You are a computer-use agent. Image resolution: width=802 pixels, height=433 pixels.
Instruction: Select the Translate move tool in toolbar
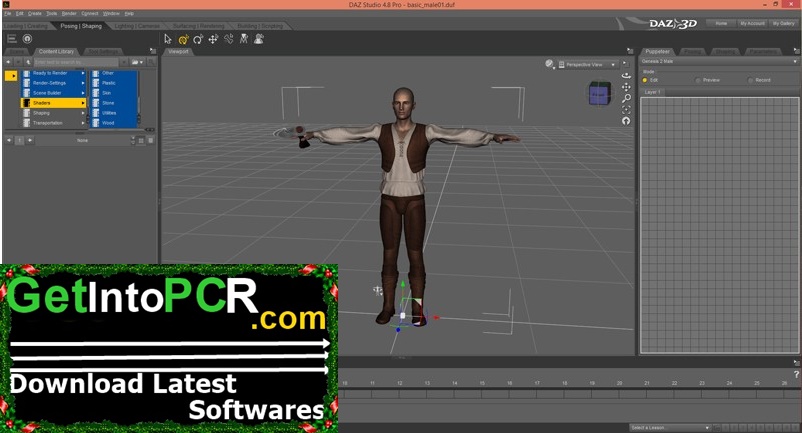pyautogui.click(x=213, y=39)
